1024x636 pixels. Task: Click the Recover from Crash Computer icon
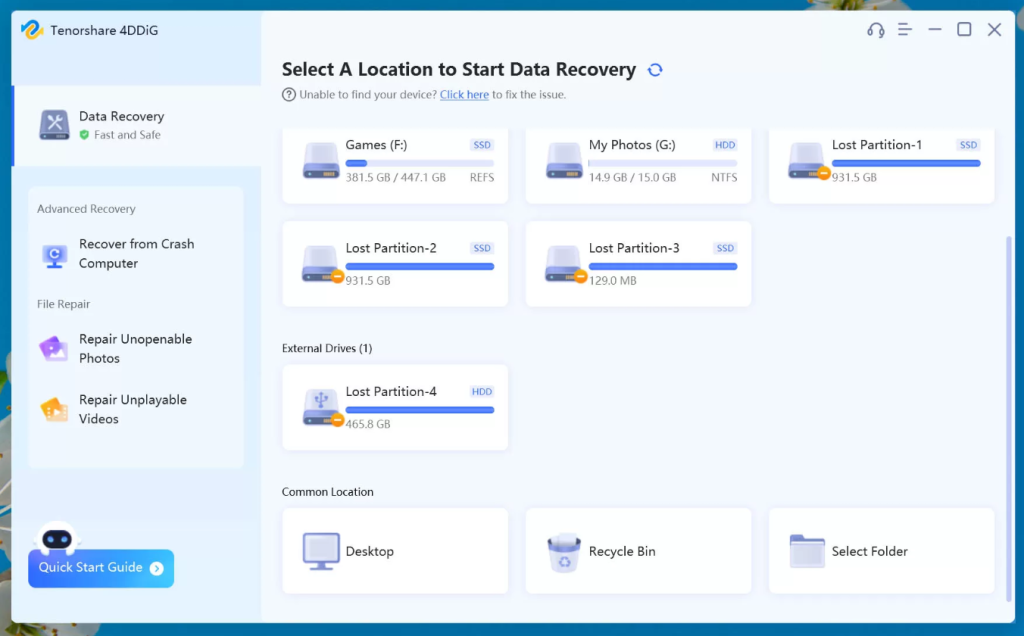(x=54, y=255)
